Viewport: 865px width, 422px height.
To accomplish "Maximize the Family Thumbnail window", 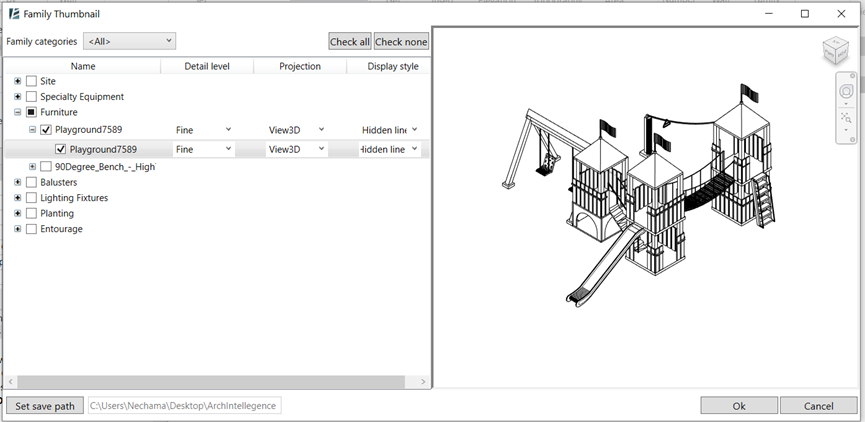I will coord(805,14).
